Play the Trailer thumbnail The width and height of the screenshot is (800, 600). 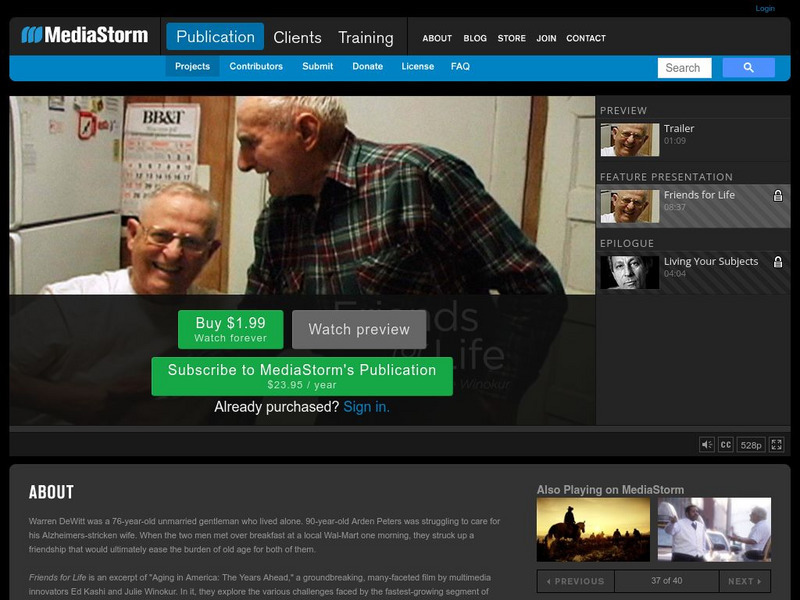(x=630, y=140)
